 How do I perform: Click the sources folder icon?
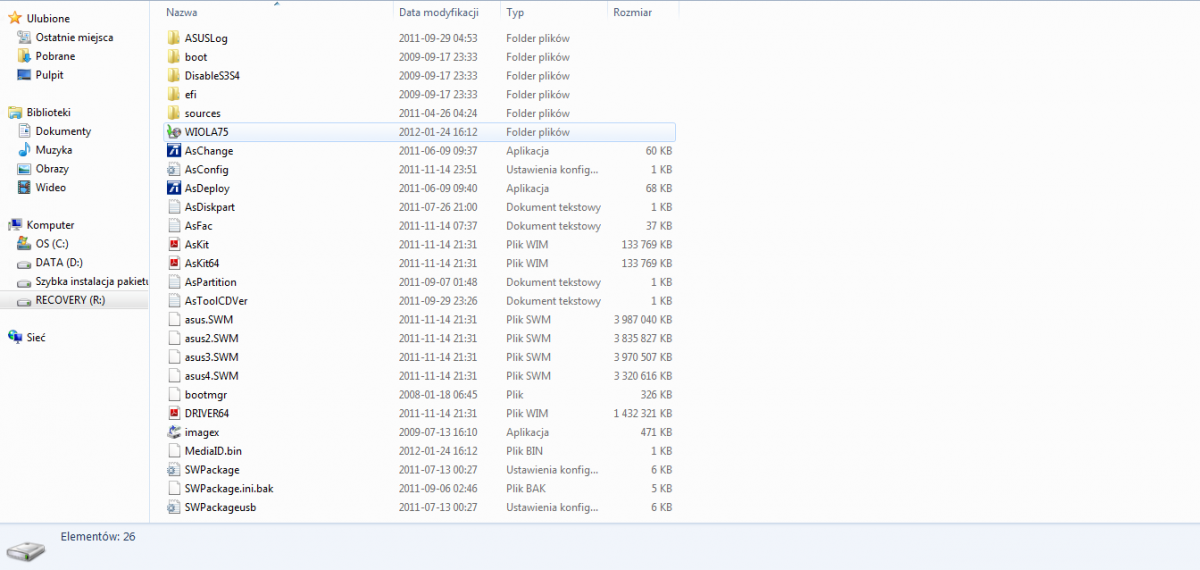point(174,113)
